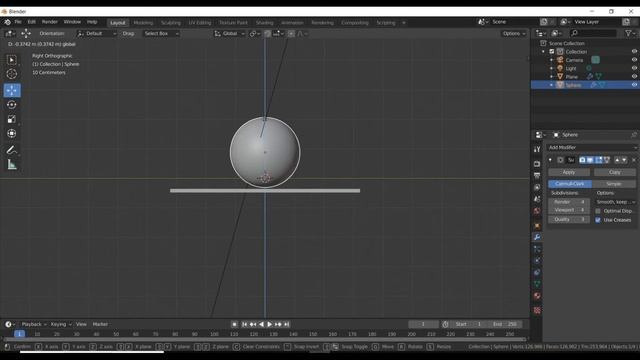This screenshot has height=360, width=640.
Task: Open the World properties tab
Action: click(537, 211)
